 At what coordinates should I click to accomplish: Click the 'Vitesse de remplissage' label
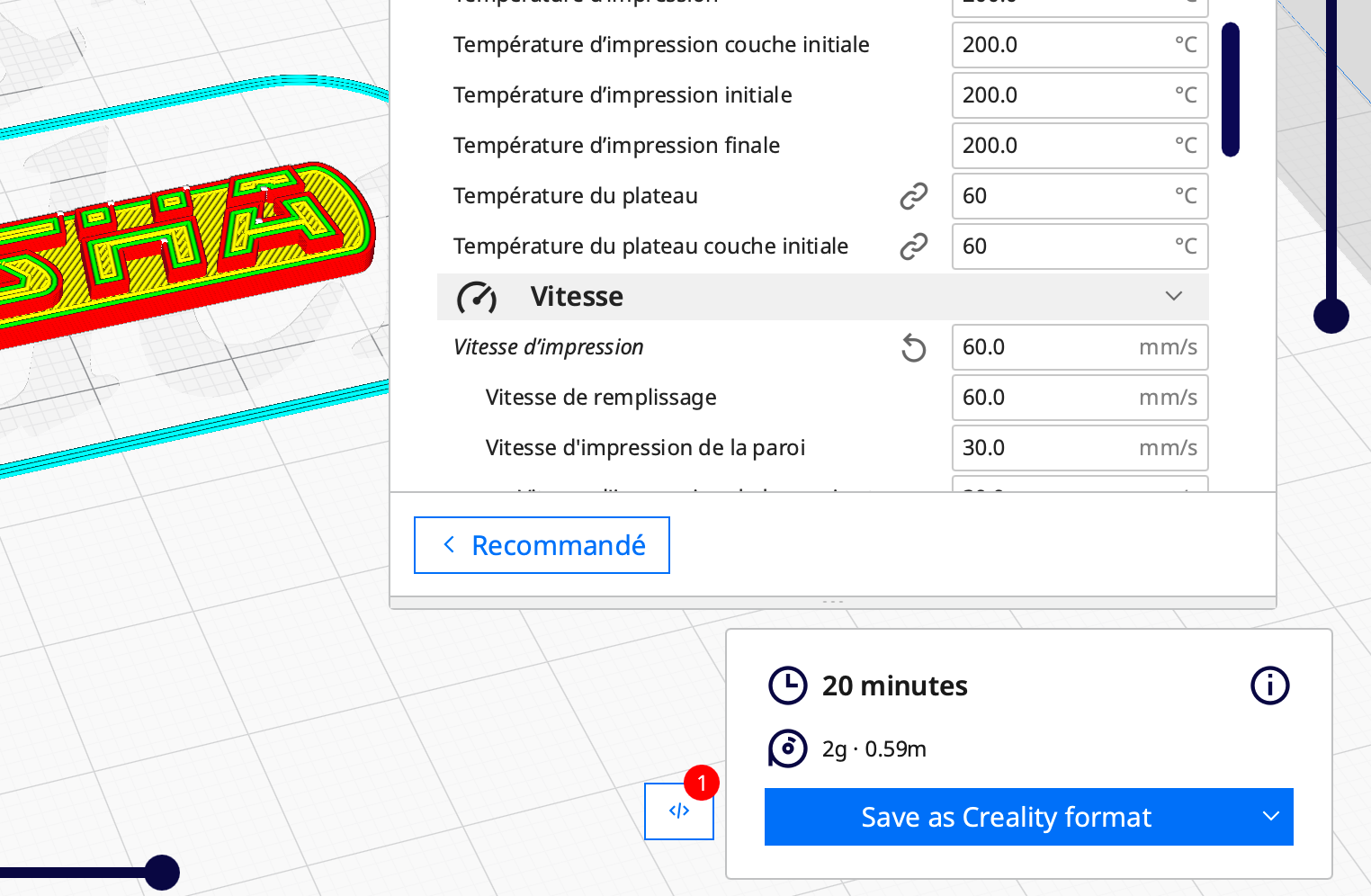tap(601, 398)
